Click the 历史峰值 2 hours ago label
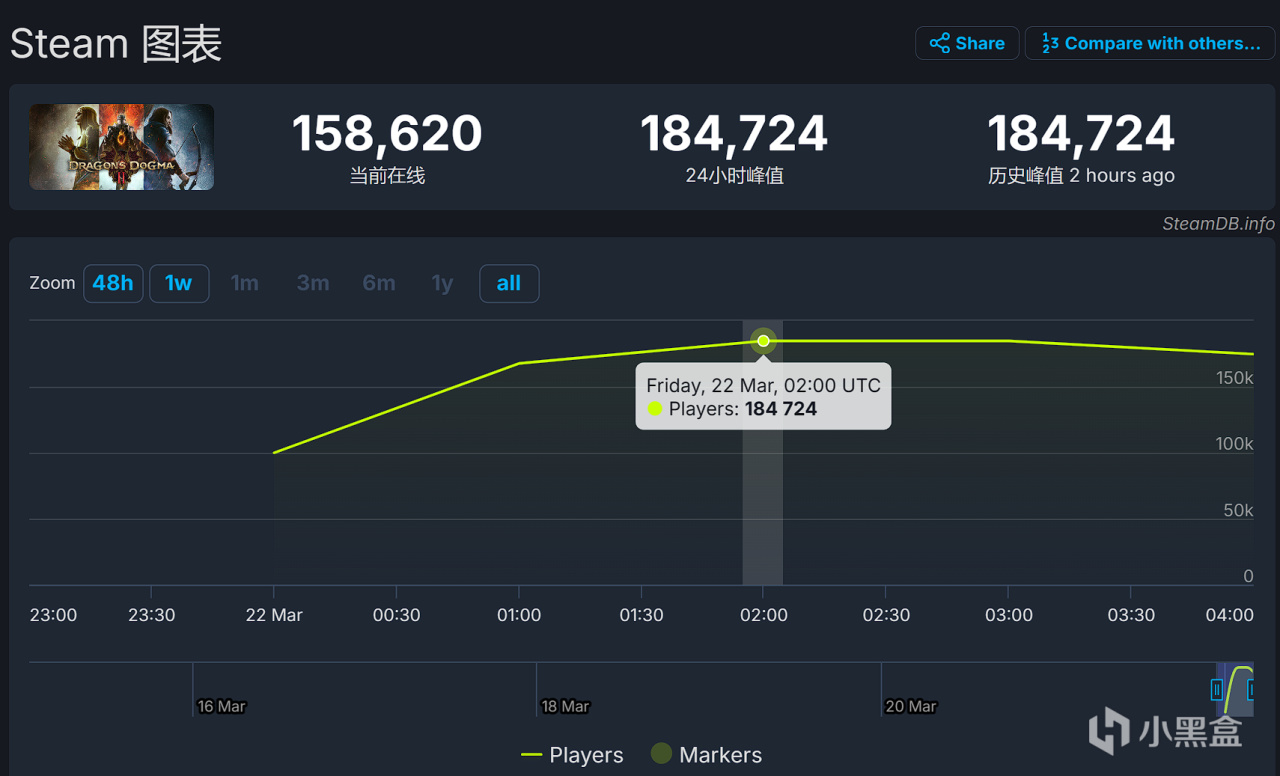 coord(1081,176)
